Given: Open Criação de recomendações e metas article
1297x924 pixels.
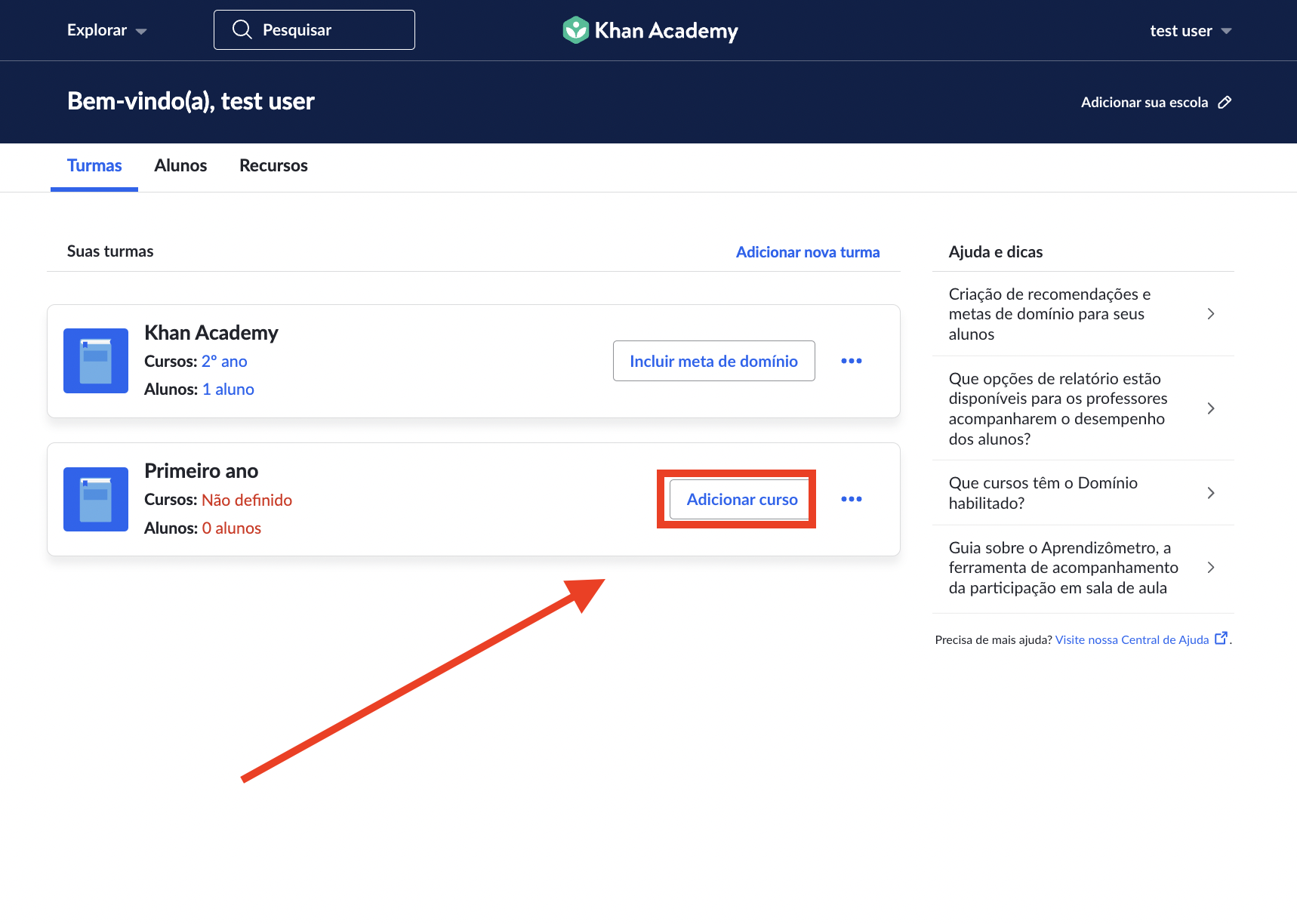Looking at the screenshot, I should click(1083, 314).
